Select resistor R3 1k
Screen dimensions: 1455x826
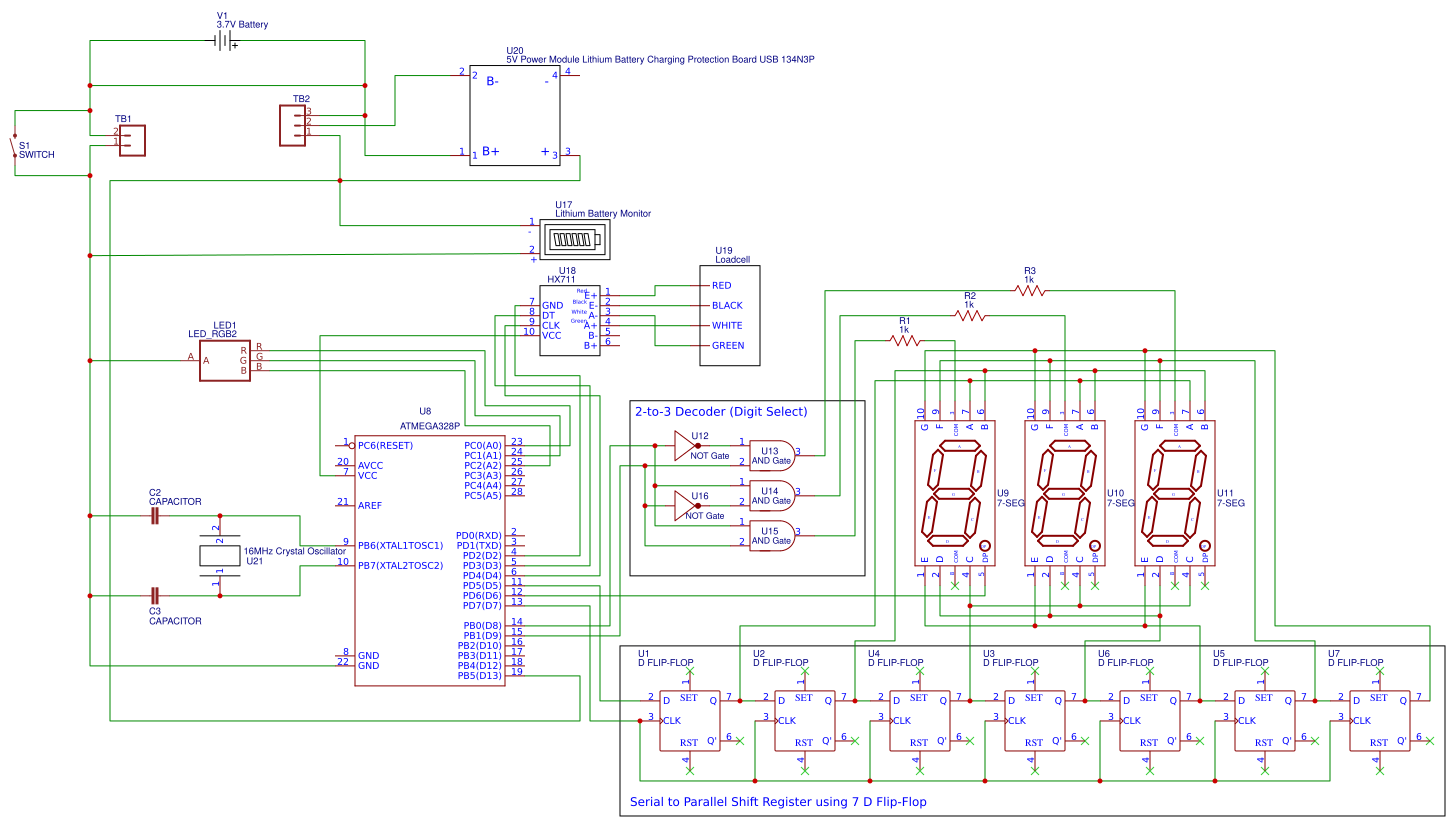pos(1030,290)
